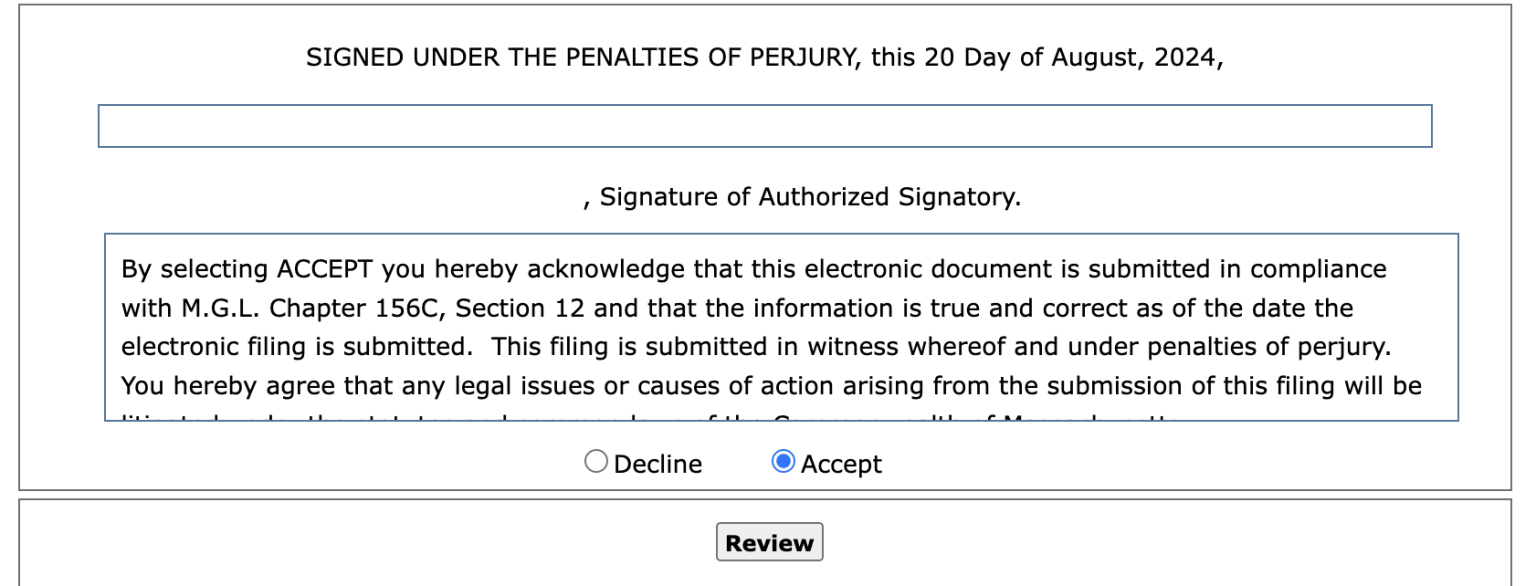Choose Decline to reject the perjury acknowledgment
The image size is (1536, 586).
[596, 461]
